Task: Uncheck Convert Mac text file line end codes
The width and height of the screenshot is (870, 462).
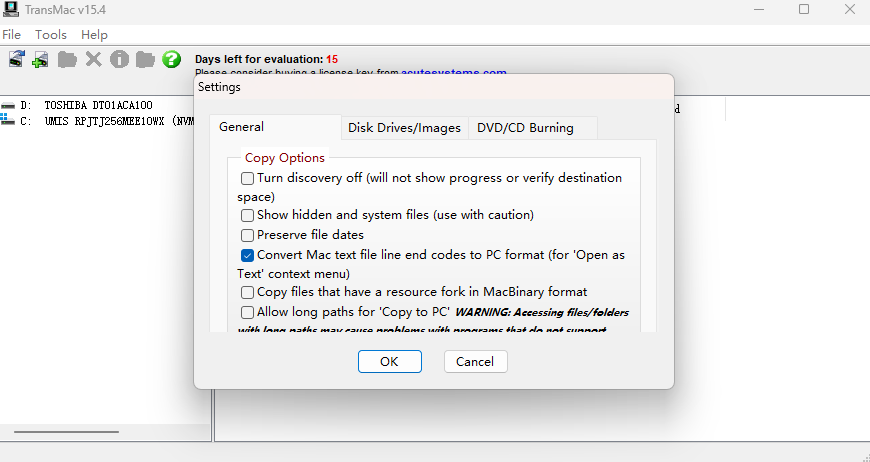Action: tap(248, 255)
